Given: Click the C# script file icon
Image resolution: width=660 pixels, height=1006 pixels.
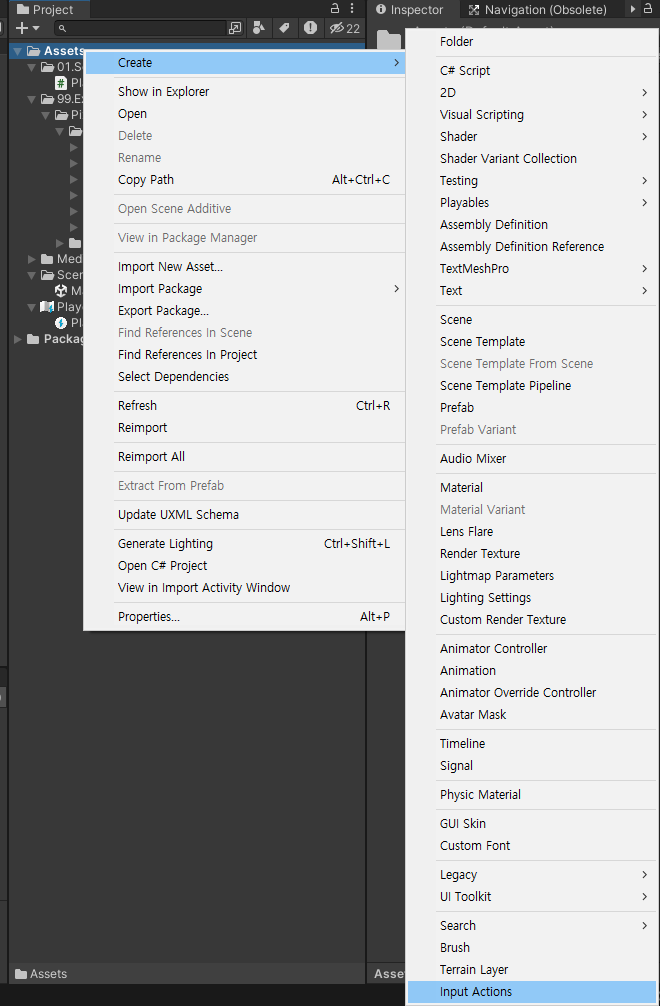Looking at the screenshot, I should 61,83.
